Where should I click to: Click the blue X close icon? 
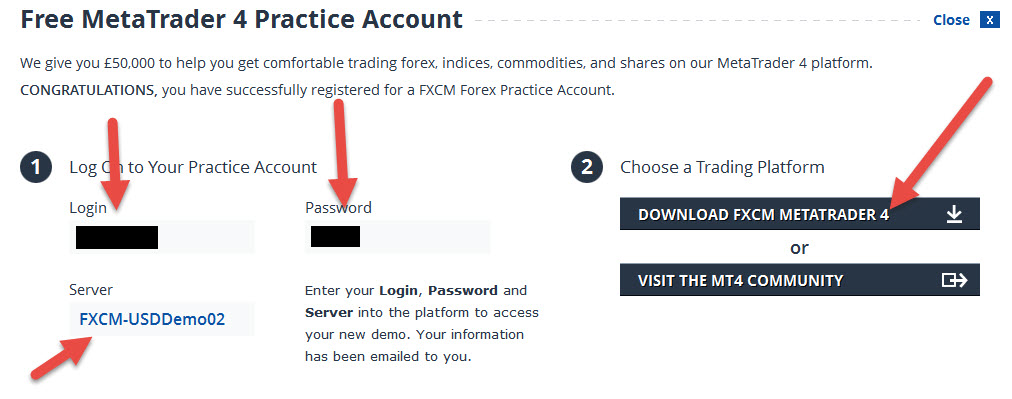coord(989,20)
